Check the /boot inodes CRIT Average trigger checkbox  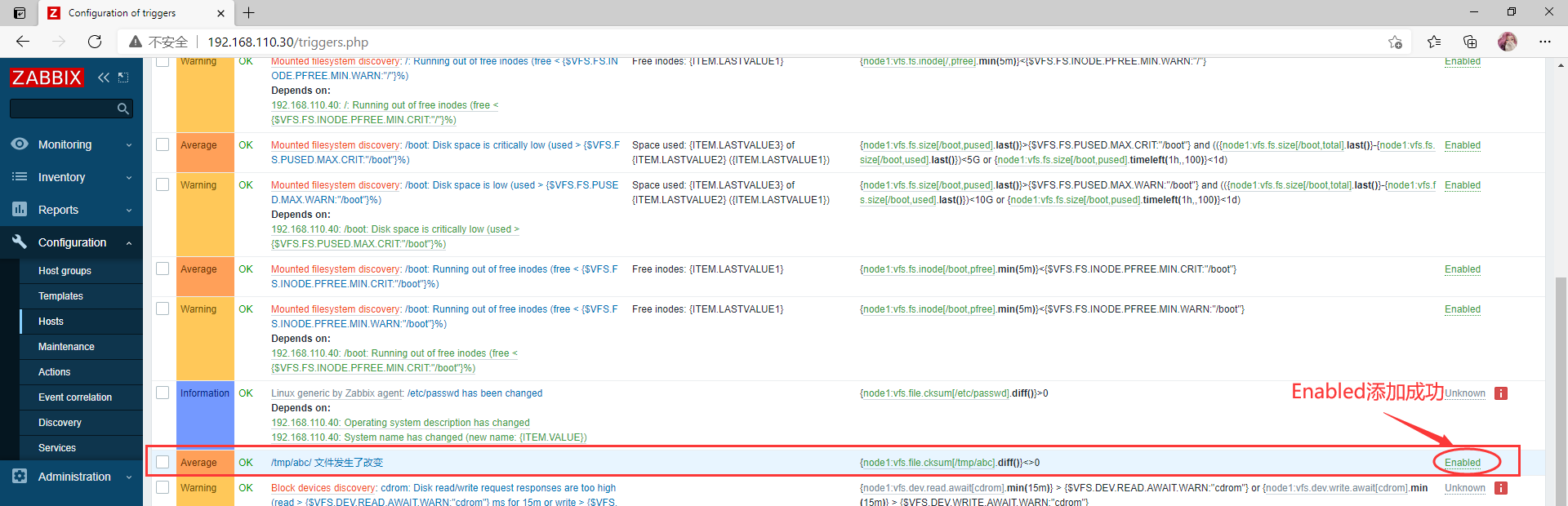163,269
